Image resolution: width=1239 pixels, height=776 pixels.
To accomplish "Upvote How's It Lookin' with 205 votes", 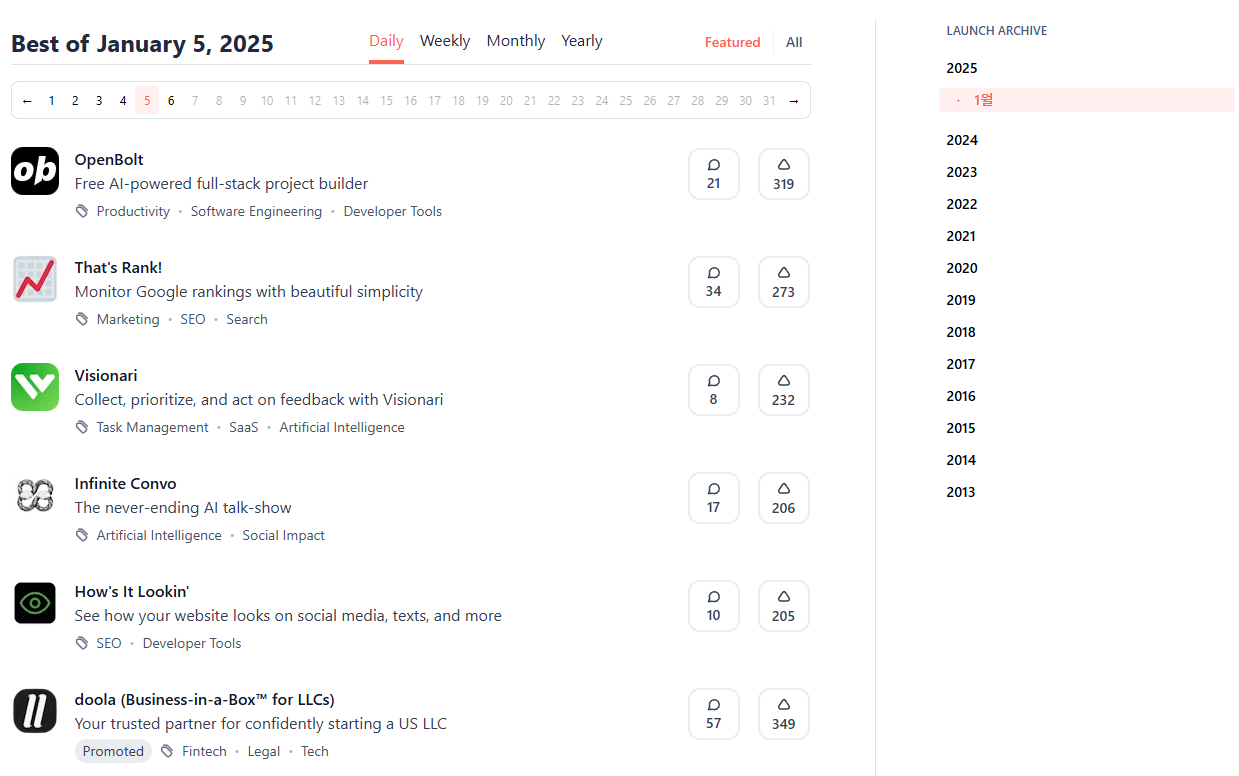I will [x=784, y=606].
